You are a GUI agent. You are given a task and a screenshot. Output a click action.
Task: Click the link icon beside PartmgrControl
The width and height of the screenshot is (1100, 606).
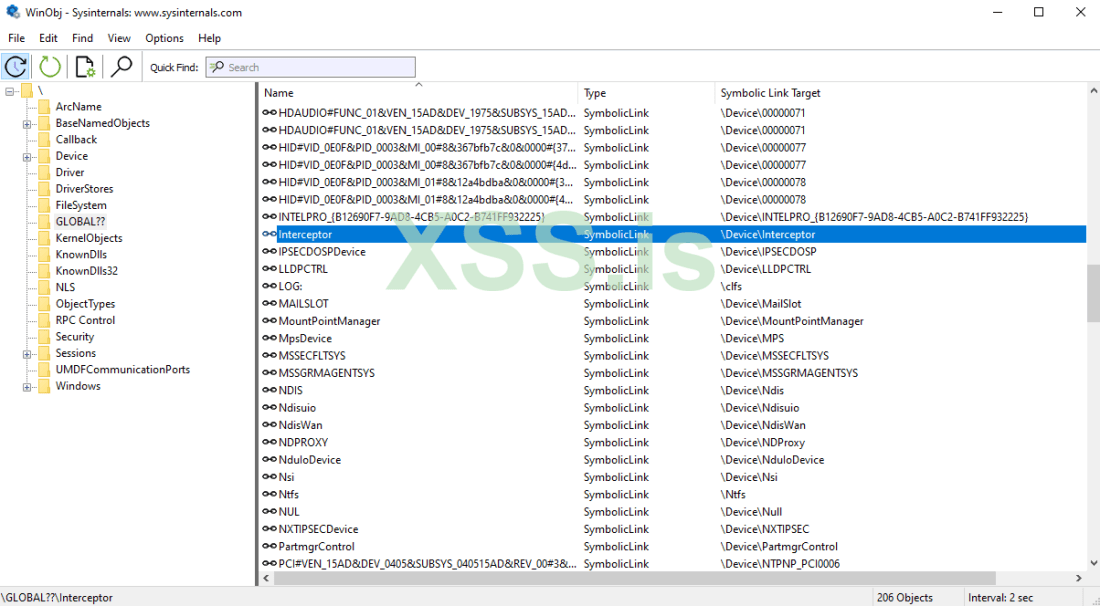[x=269, y=546]
